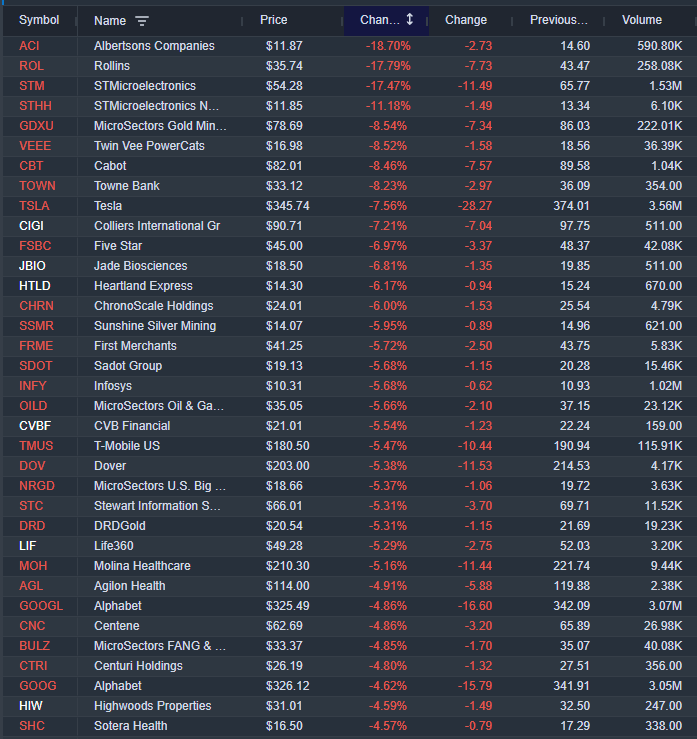The height and width of the screenshot is (739, 697).
Task: Click the 190.94 previous close value
Action: (572, 446)
